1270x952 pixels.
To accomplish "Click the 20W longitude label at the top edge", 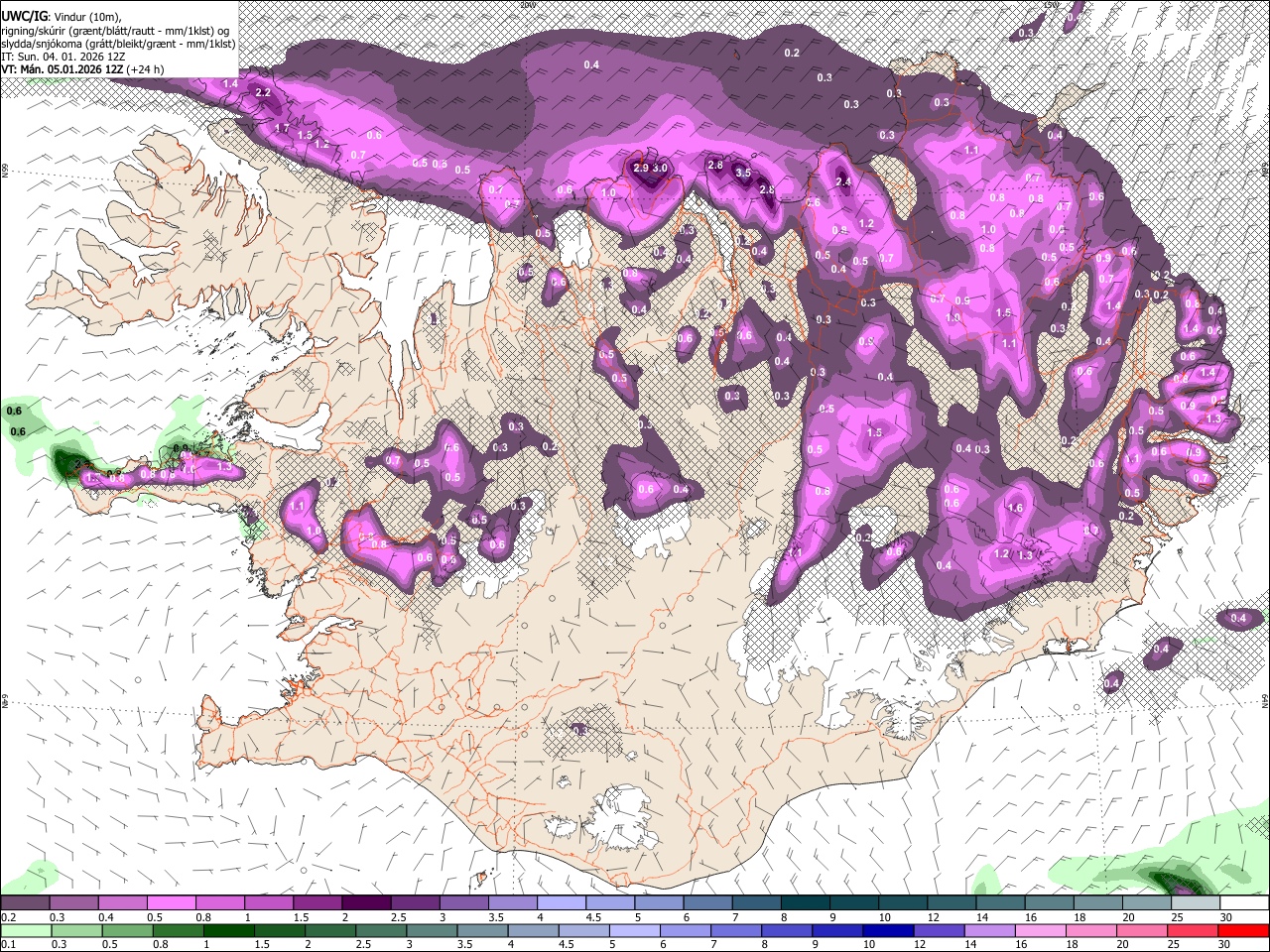I will pyautogui.click(x=527, y=4).
